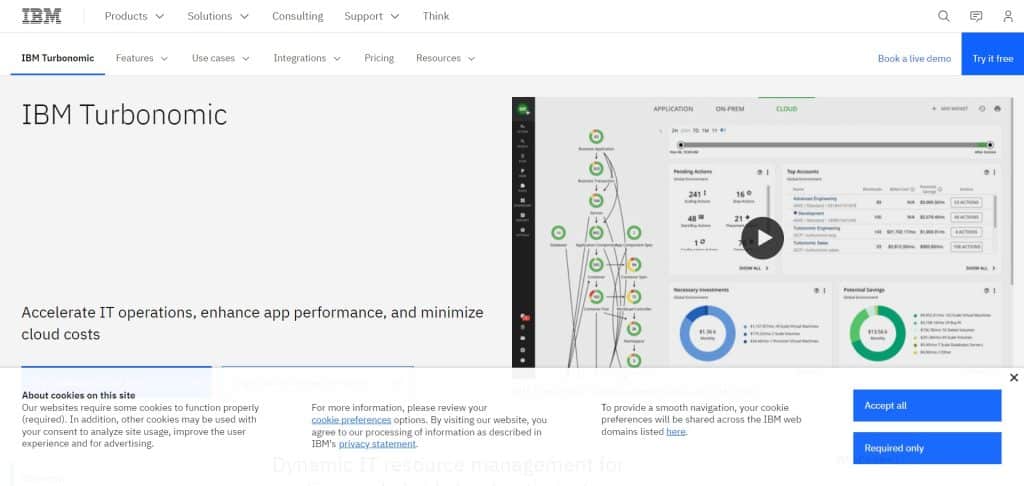This screenshot has width=1024, height=486.
Task: Expand the Products menu
Action: click(134, 16)
